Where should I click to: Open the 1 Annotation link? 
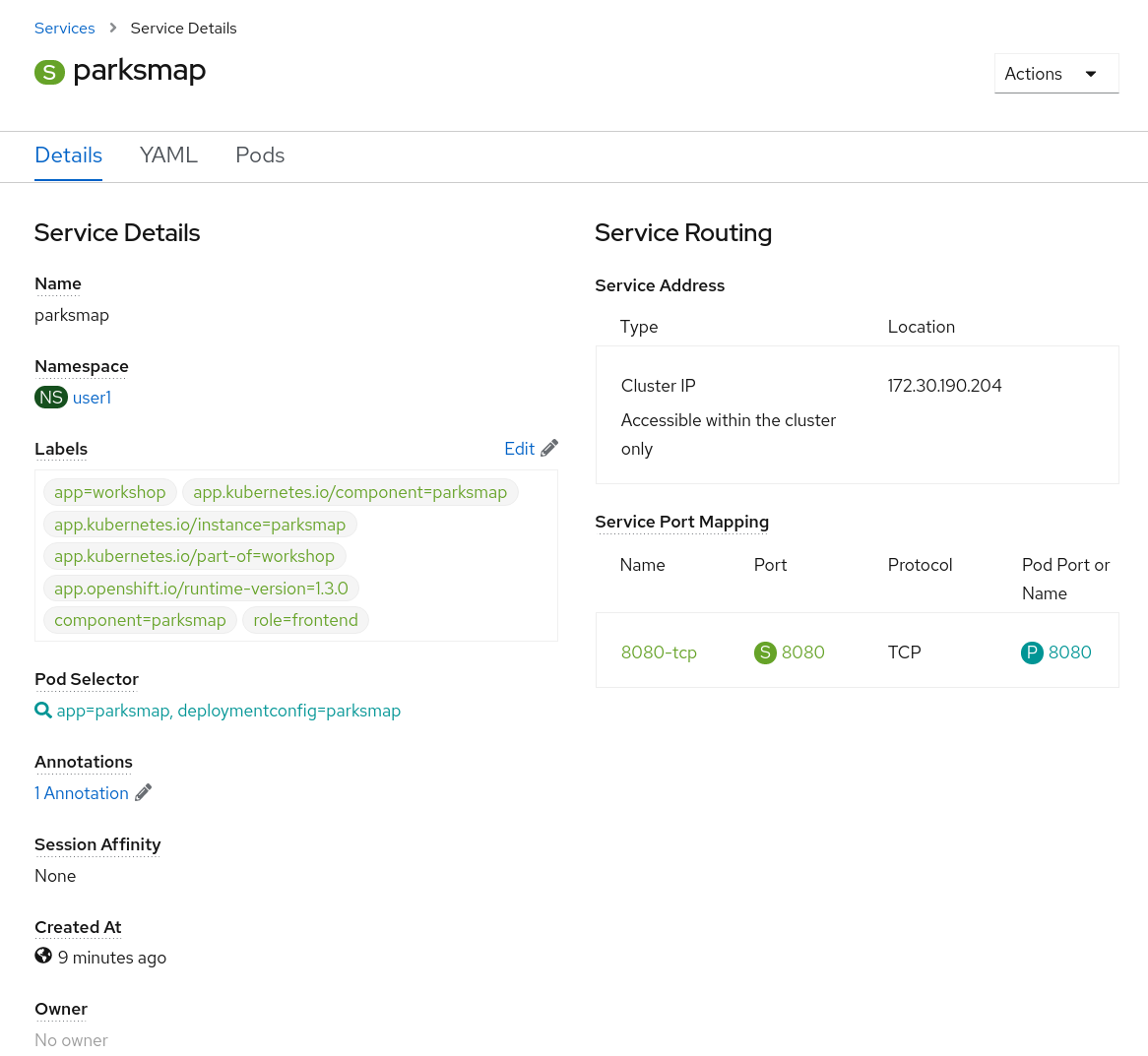82,792
